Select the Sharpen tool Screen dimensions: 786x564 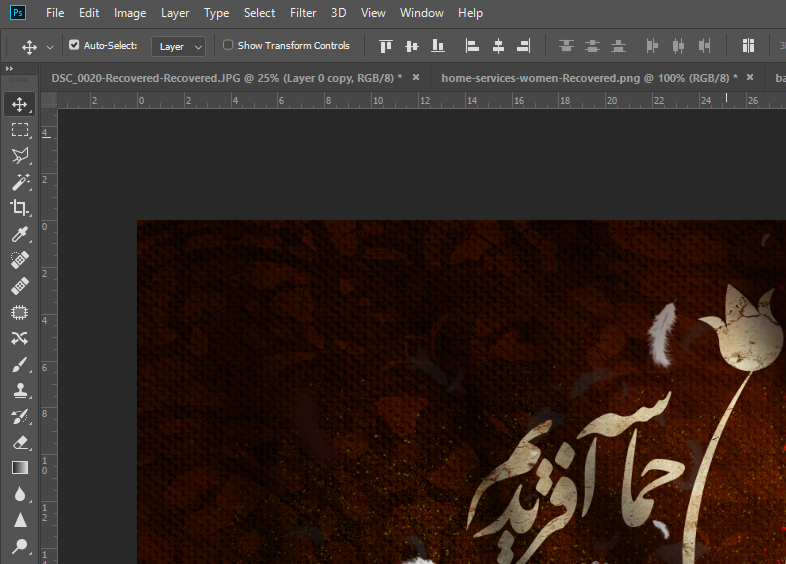point(20,520)
